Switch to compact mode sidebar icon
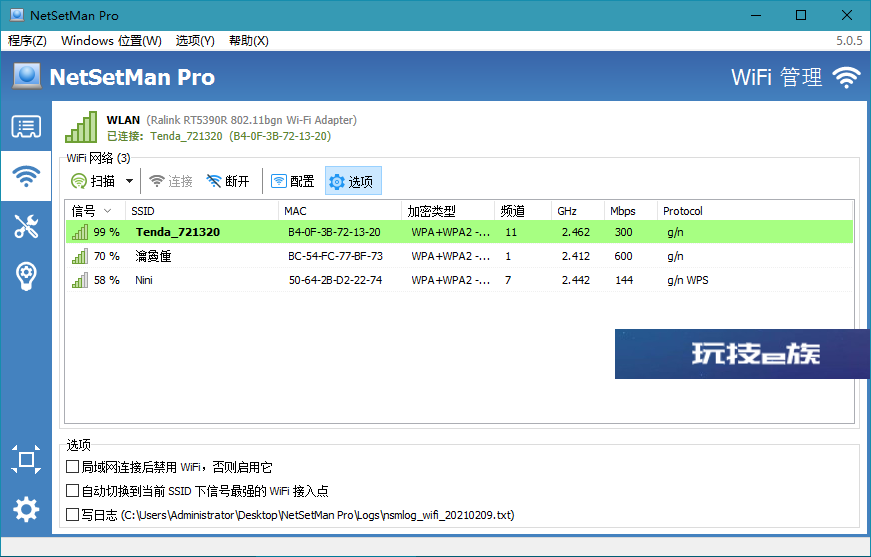 pyautogui.click(x=26, y=459)
